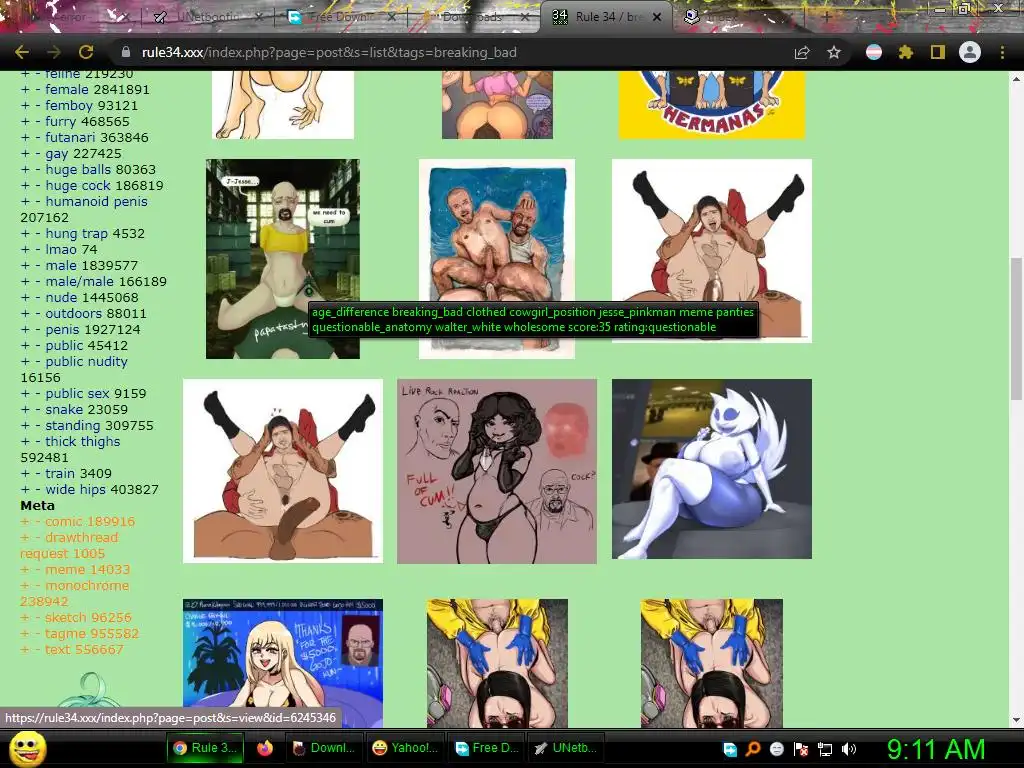This screenshot has width=1024, height=768.
Task: Switch to the UNetbootin browser tab
Action: point(207,17)
